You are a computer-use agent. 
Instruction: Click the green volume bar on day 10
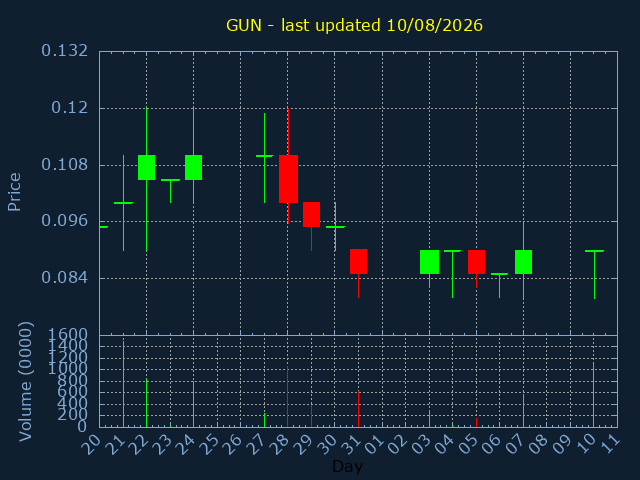pyautogui.click(x=593, y=395)
